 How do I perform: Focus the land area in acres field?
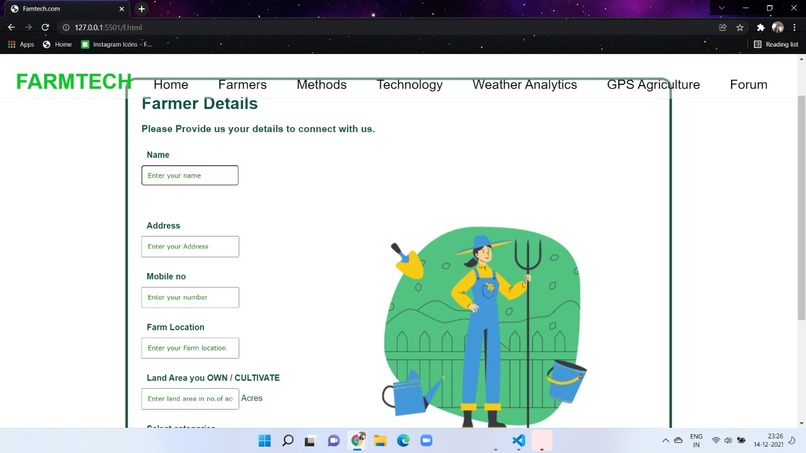[x=190, y=398]
